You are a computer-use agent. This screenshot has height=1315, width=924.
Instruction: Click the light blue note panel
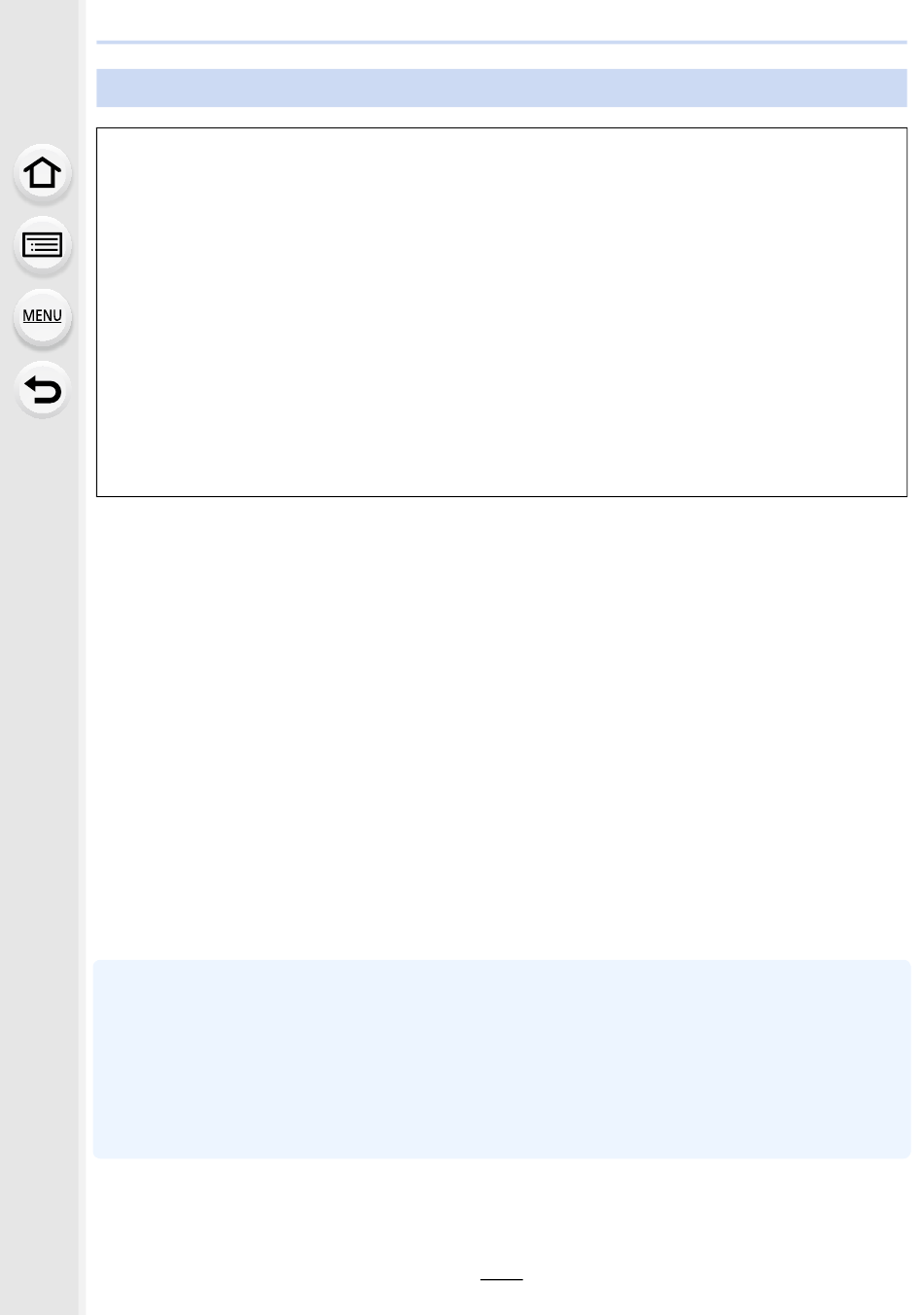tap(502, 1058)
